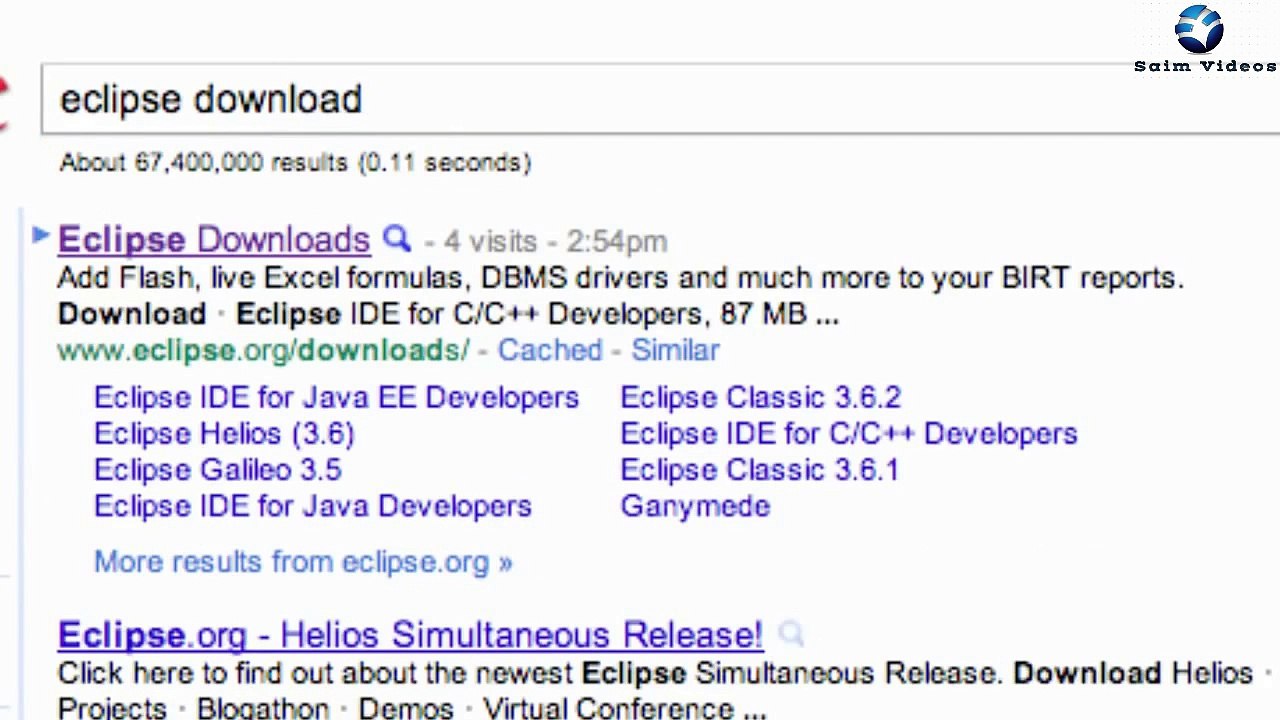Open Eclipse IDE for Java Developers link

(x=312, y=506)
